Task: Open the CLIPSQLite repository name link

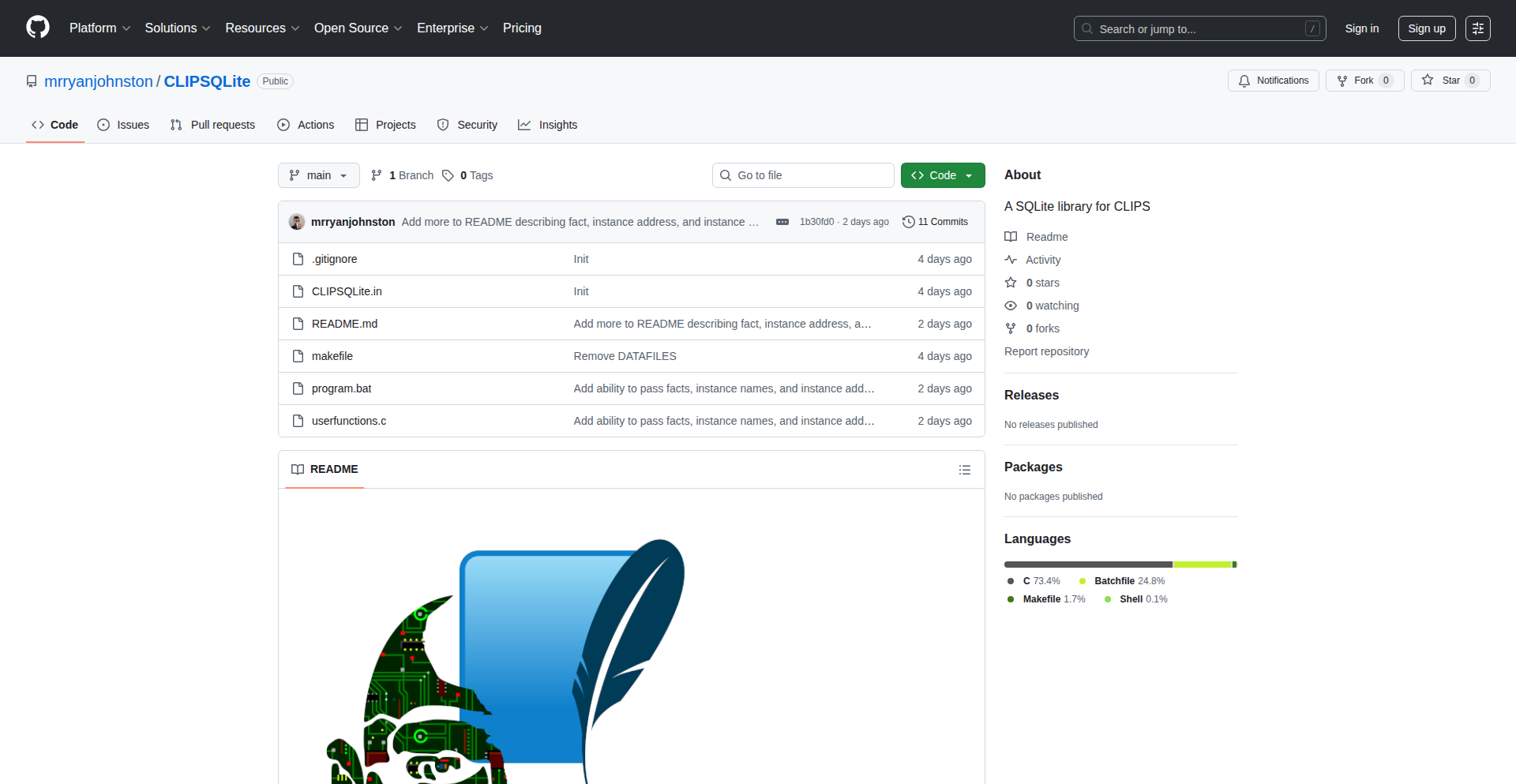Action: 207,81
